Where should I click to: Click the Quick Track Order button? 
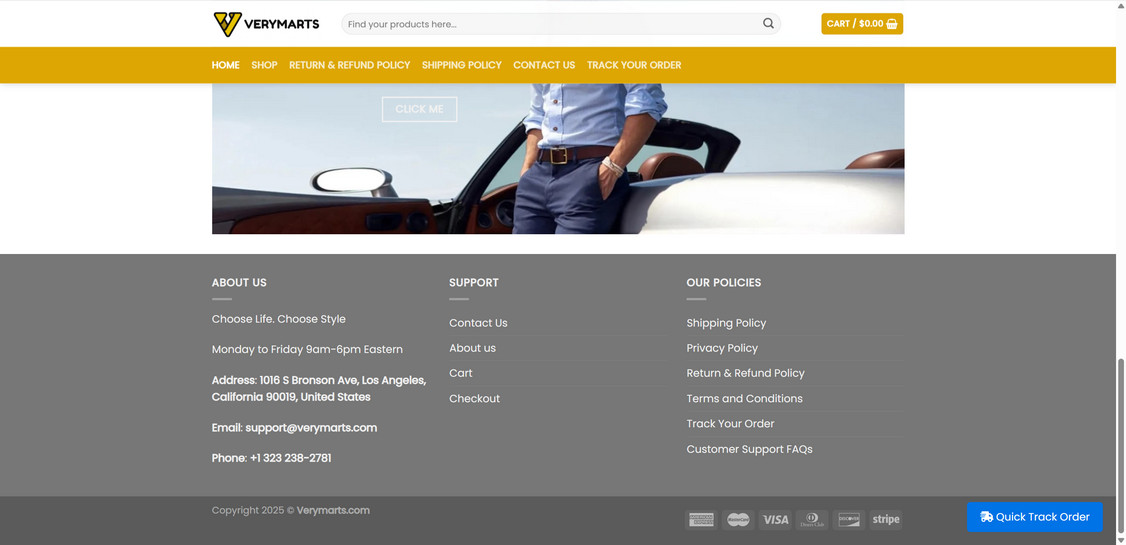(x=1035, y=517)
